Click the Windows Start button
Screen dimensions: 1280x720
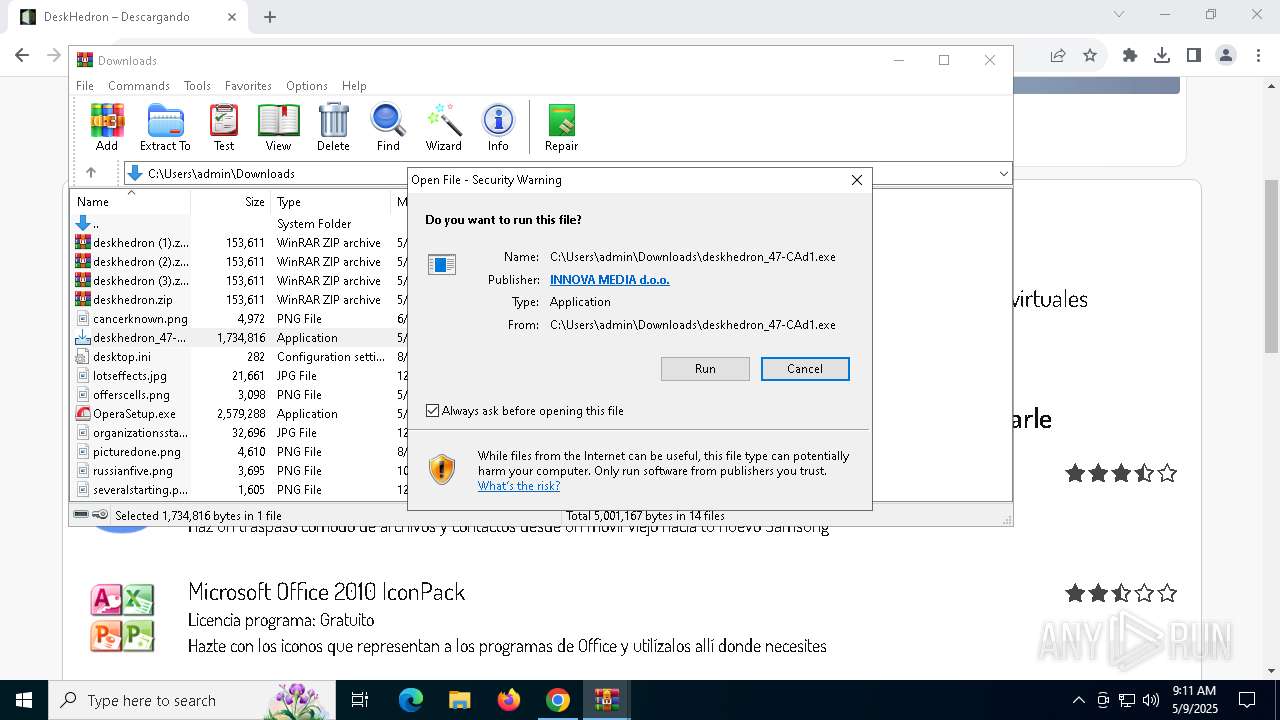pyautogui.click(x=24, y=700)
